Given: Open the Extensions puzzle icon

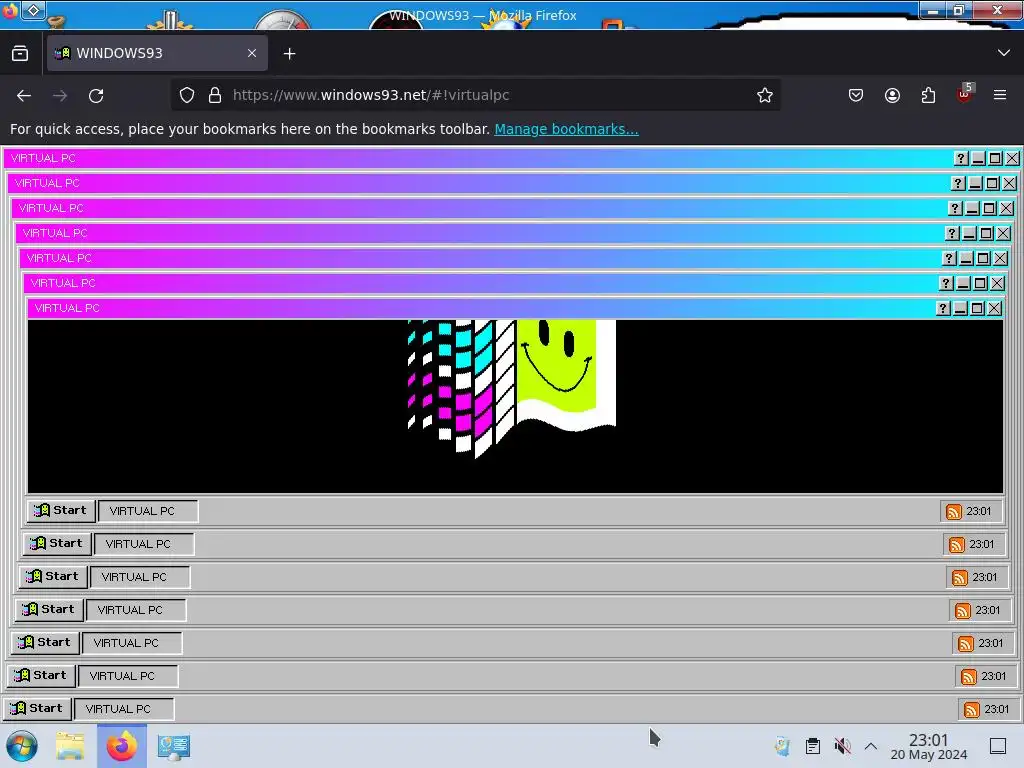Looking at the screenshot, I should 928,95.
